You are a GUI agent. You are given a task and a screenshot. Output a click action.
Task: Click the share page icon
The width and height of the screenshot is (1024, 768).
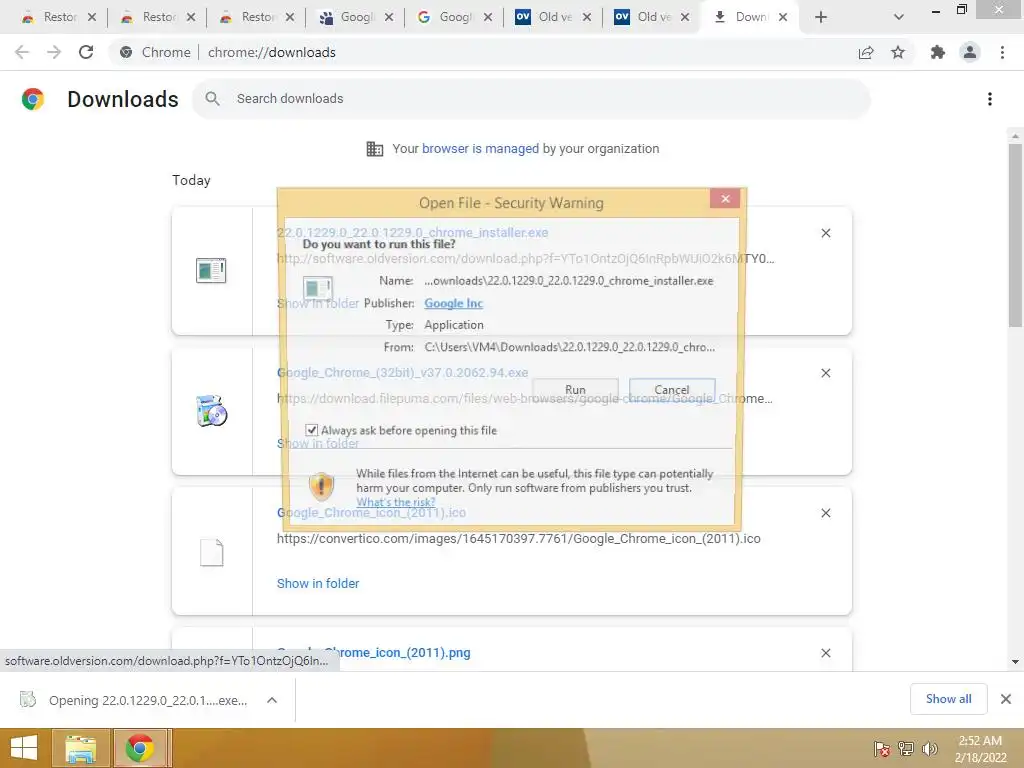866,52
